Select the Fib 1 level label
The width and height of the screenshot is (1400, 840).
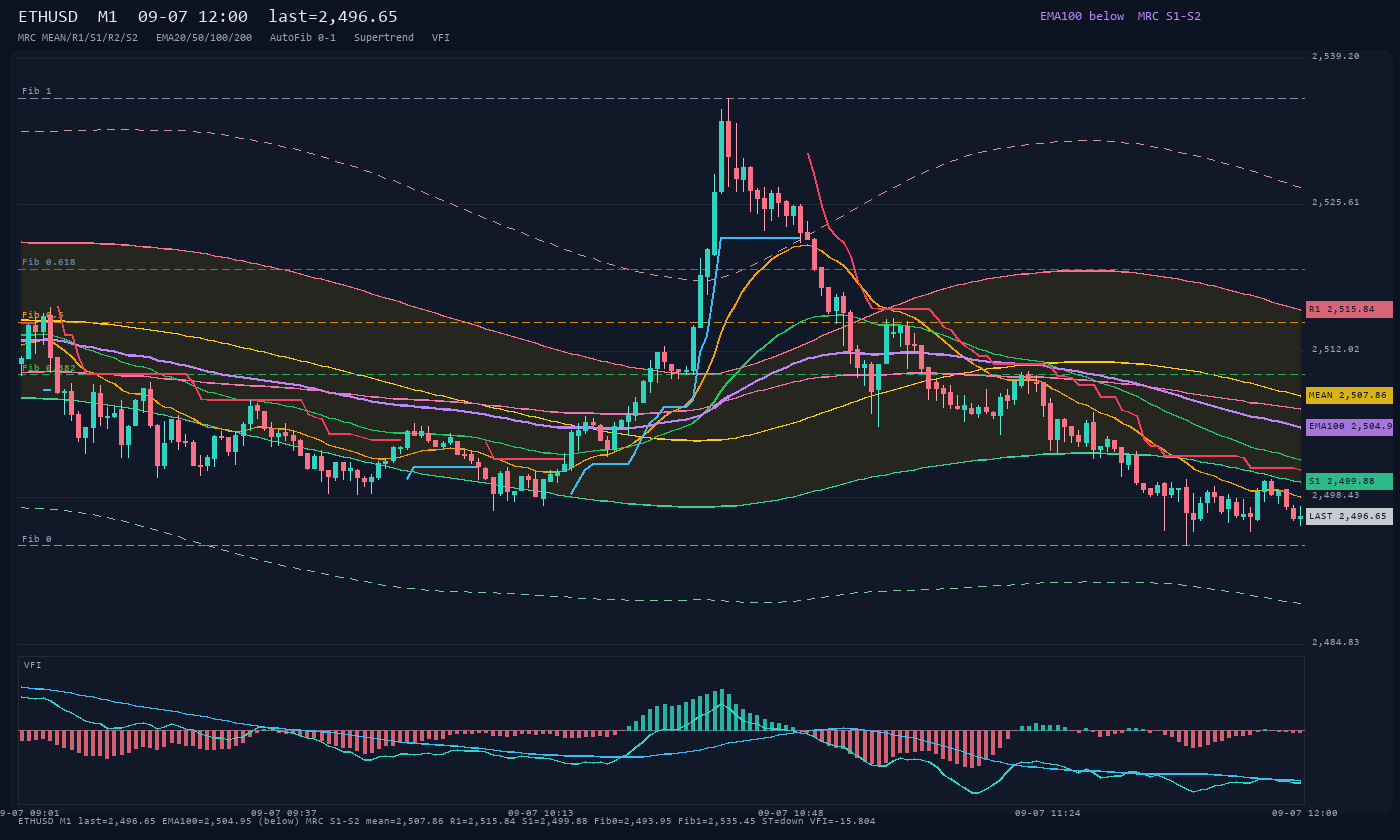[x=37, y=91]
